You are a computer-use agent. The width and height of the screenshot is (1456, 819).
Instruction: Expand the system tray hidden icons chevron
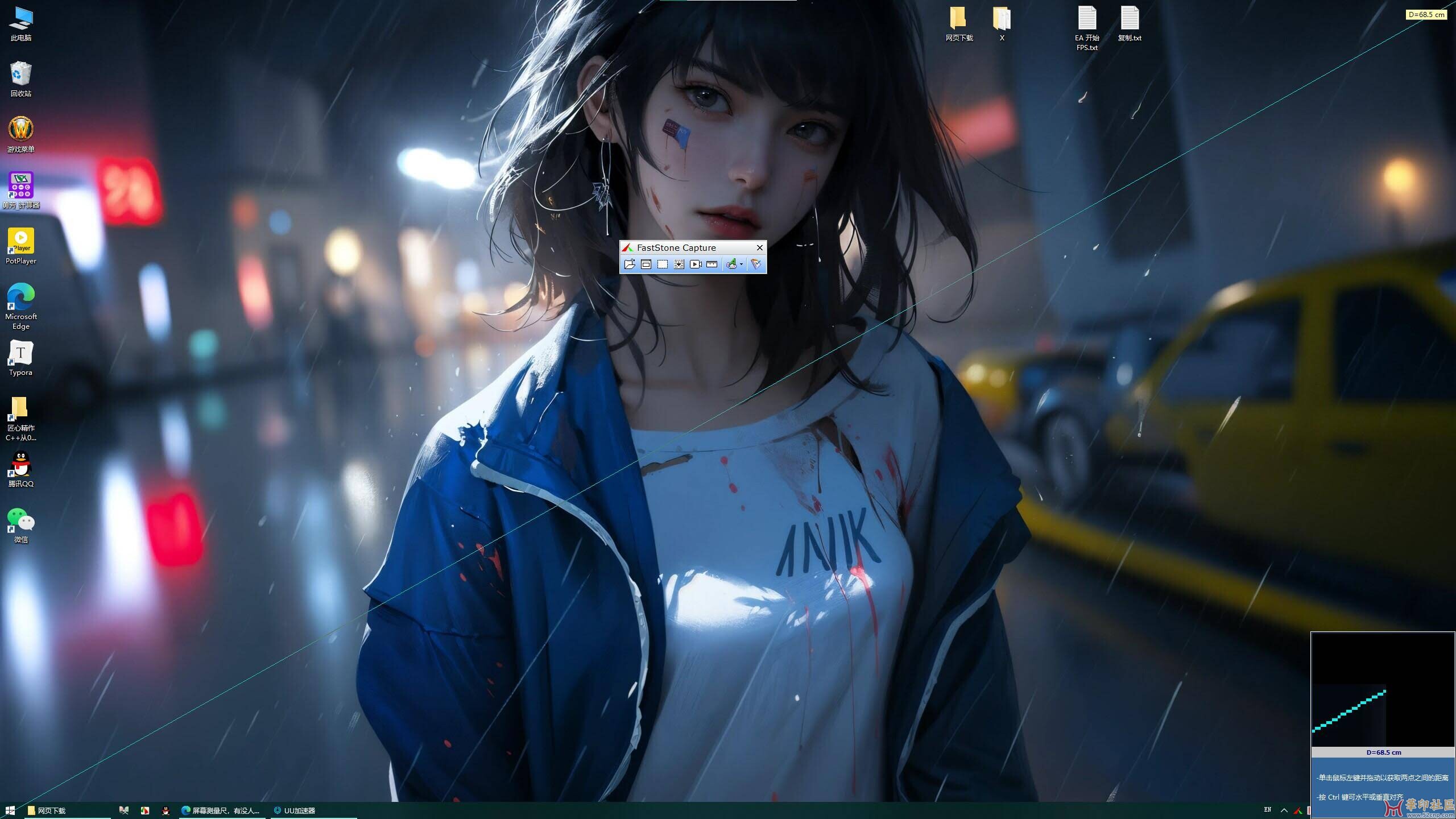click(x=1284, y=810)
